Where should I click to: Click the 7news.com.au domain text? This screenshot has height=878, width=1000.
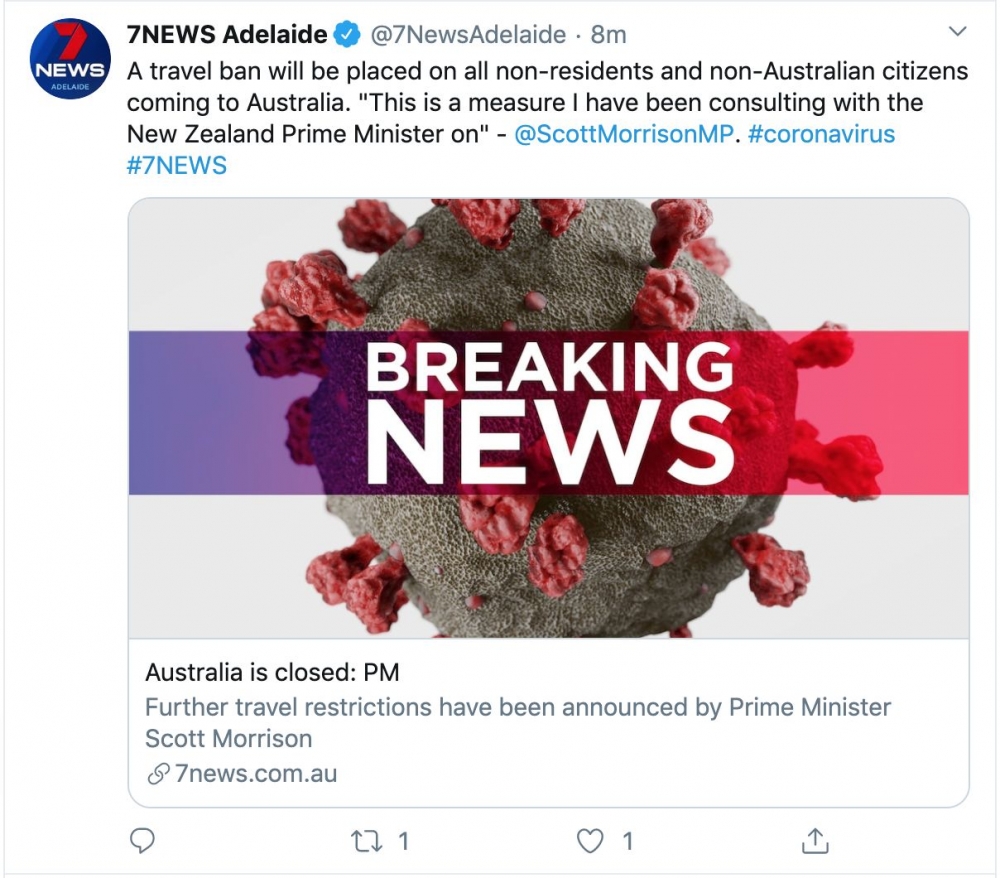(255, 774)
